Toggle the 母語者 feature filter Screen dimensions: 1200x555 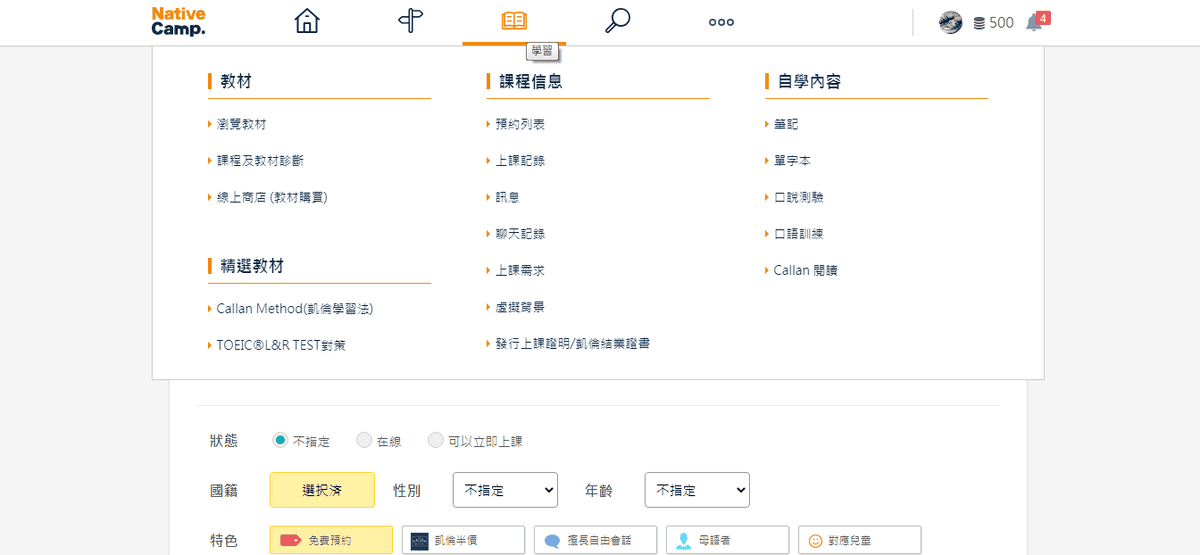click(x=727, y=540)
